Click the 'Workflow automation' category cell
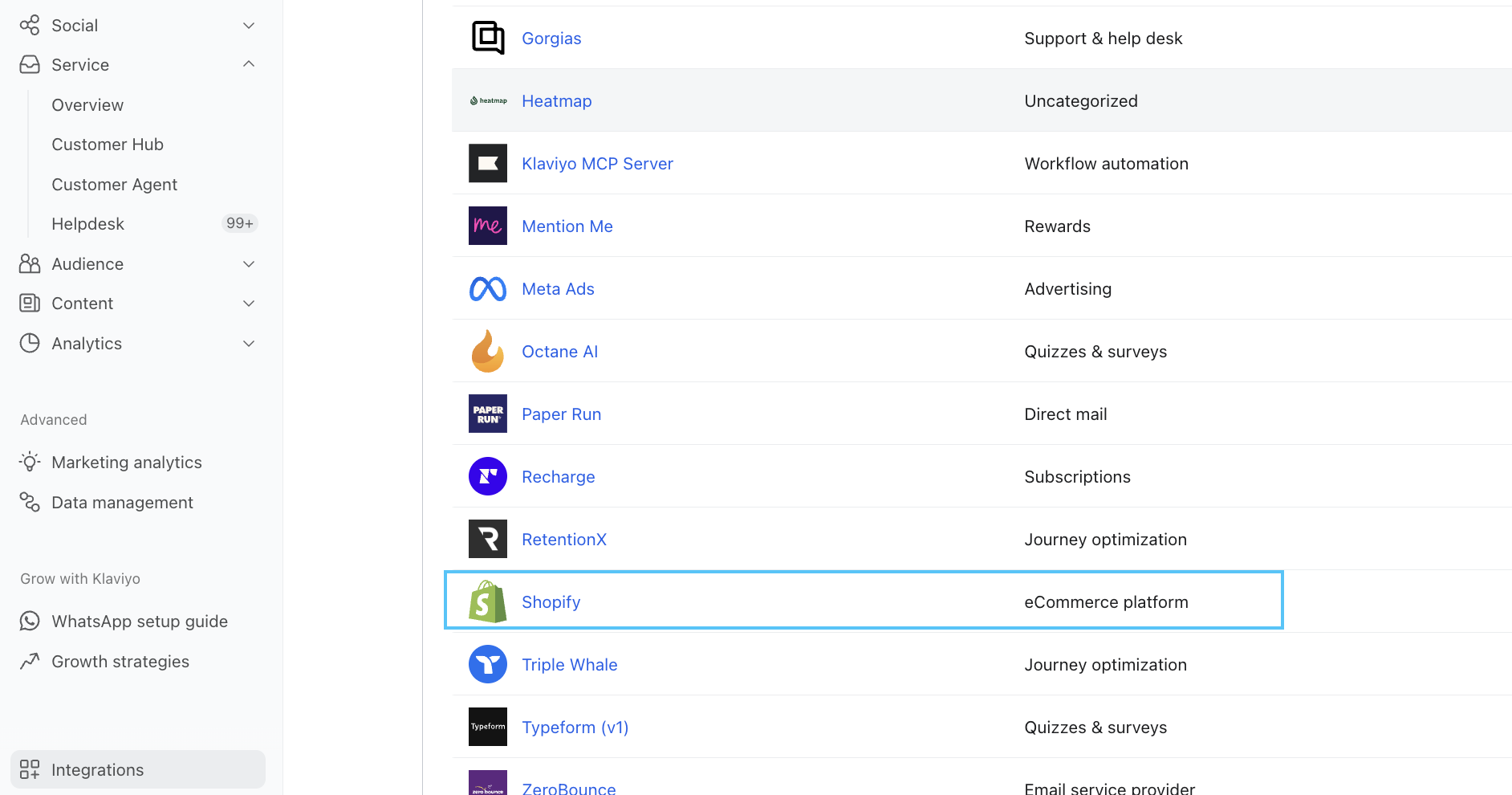 [1106, 163]
